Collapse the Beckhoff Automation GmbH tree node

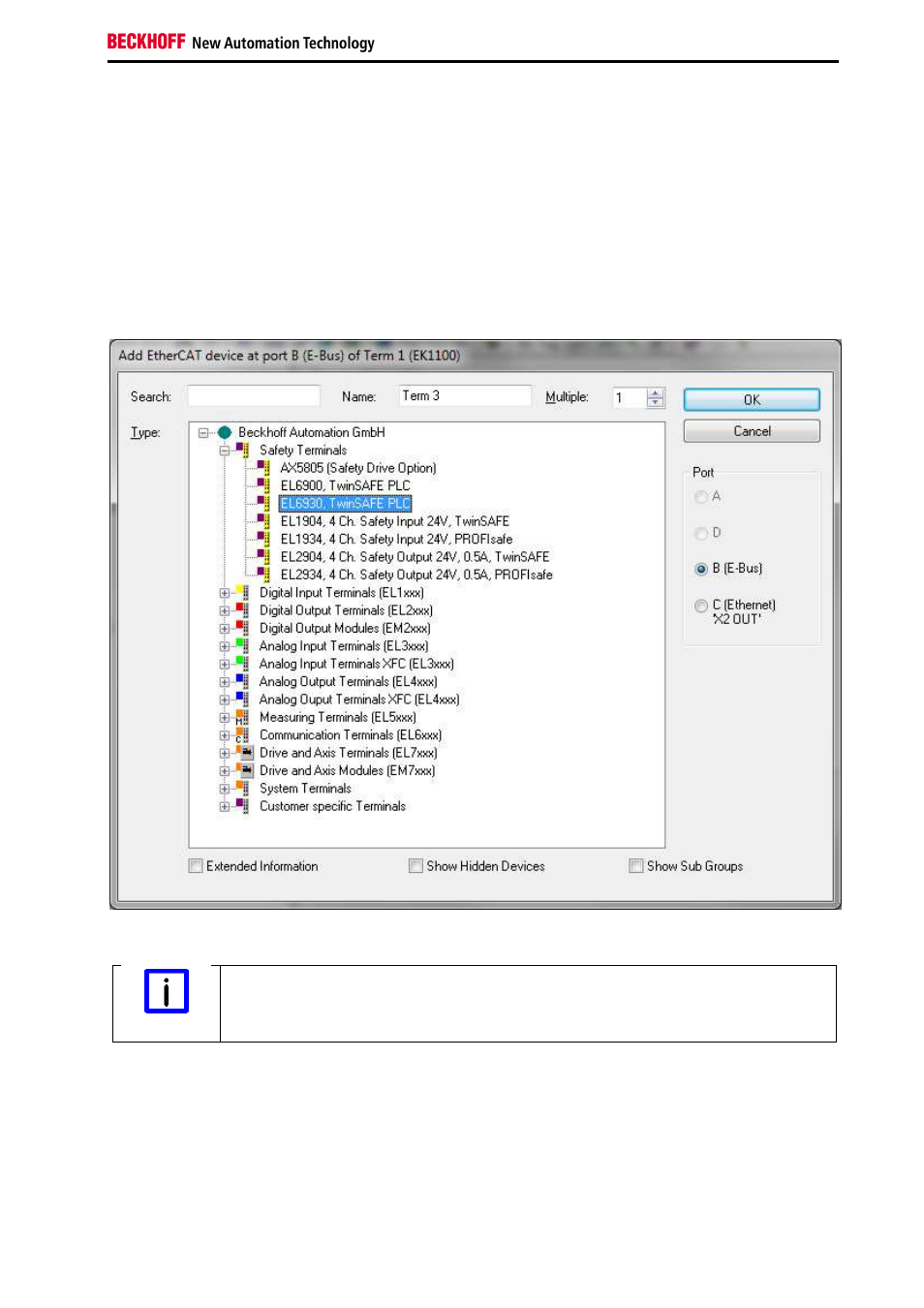click(x=203, y=433)
